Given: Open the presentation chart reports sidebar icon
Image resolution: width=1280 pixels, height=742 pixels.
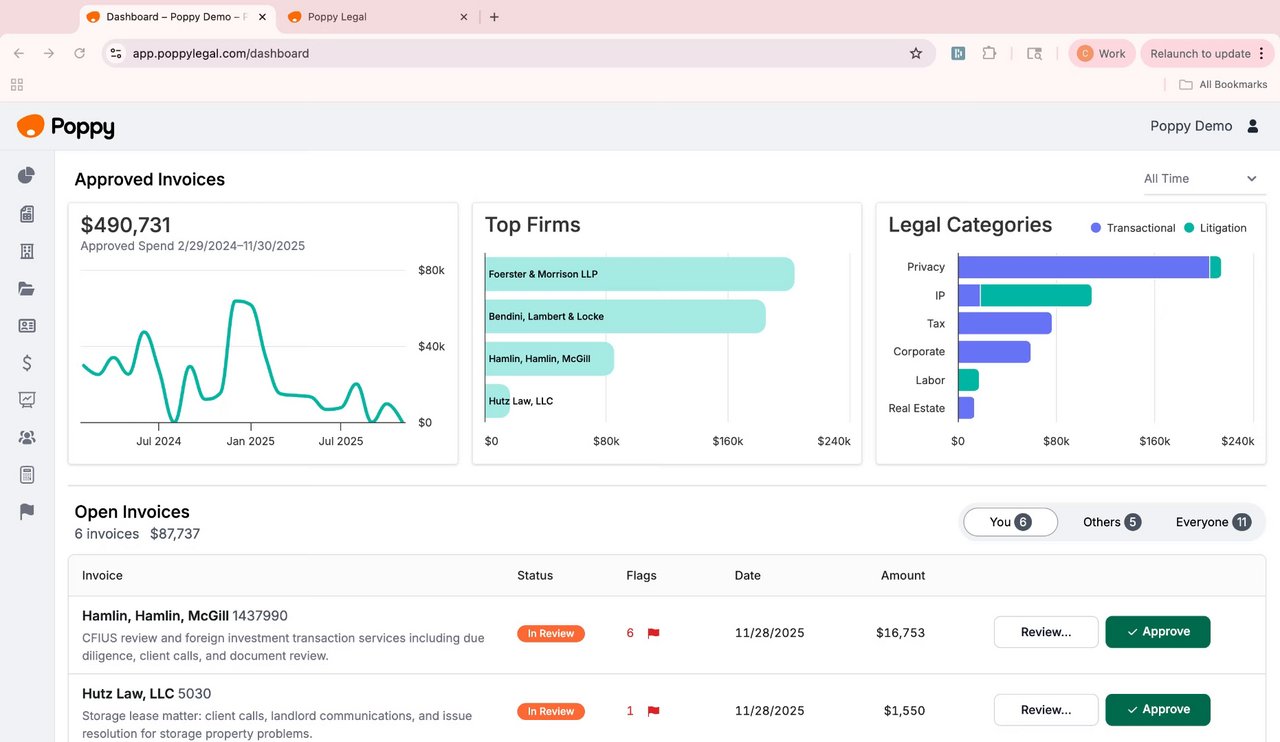Looking at the screenshot, I should click(27, 400).
